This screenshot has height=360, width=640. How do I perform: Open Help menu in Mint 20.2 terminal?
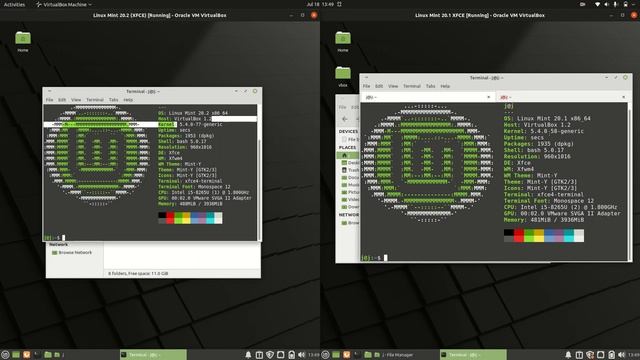[x=128, y=100]
